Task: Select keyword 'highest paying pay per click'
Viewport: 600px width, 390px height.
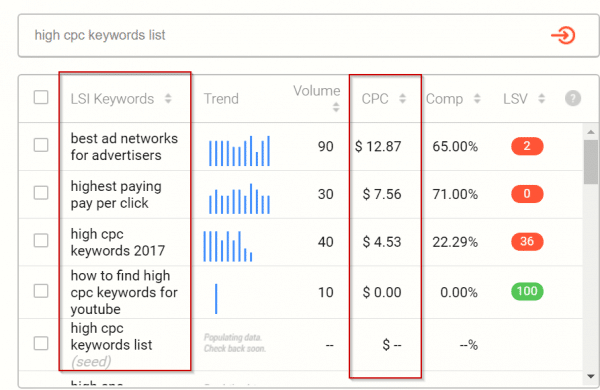Action: 116,194
